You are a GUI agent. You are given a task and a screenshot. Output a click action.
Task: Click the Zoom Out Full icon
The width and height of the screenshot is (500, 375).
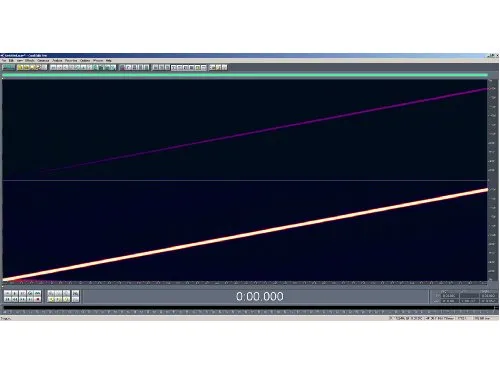point(66,293)
